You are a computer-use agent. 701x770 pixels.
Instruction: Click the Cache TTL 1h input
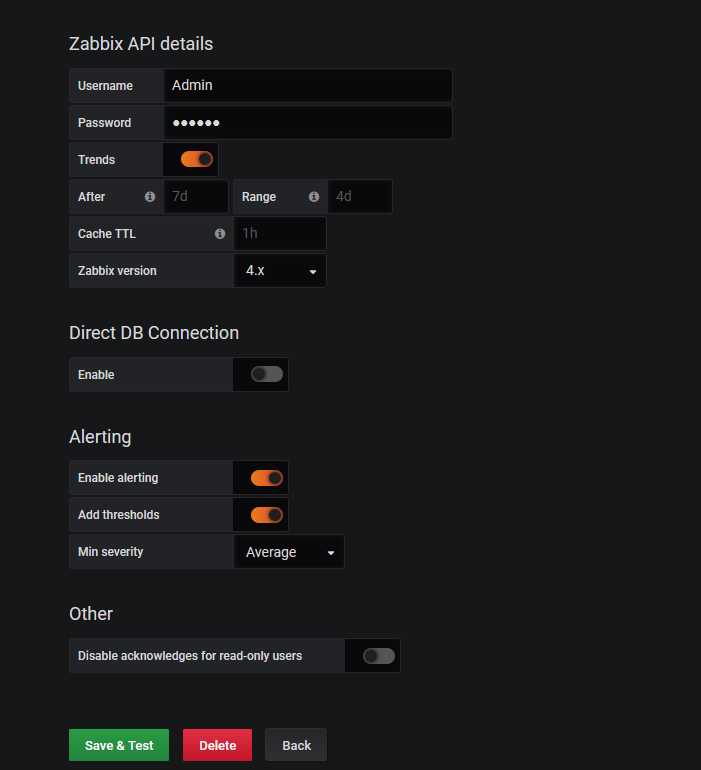point(280,234)
